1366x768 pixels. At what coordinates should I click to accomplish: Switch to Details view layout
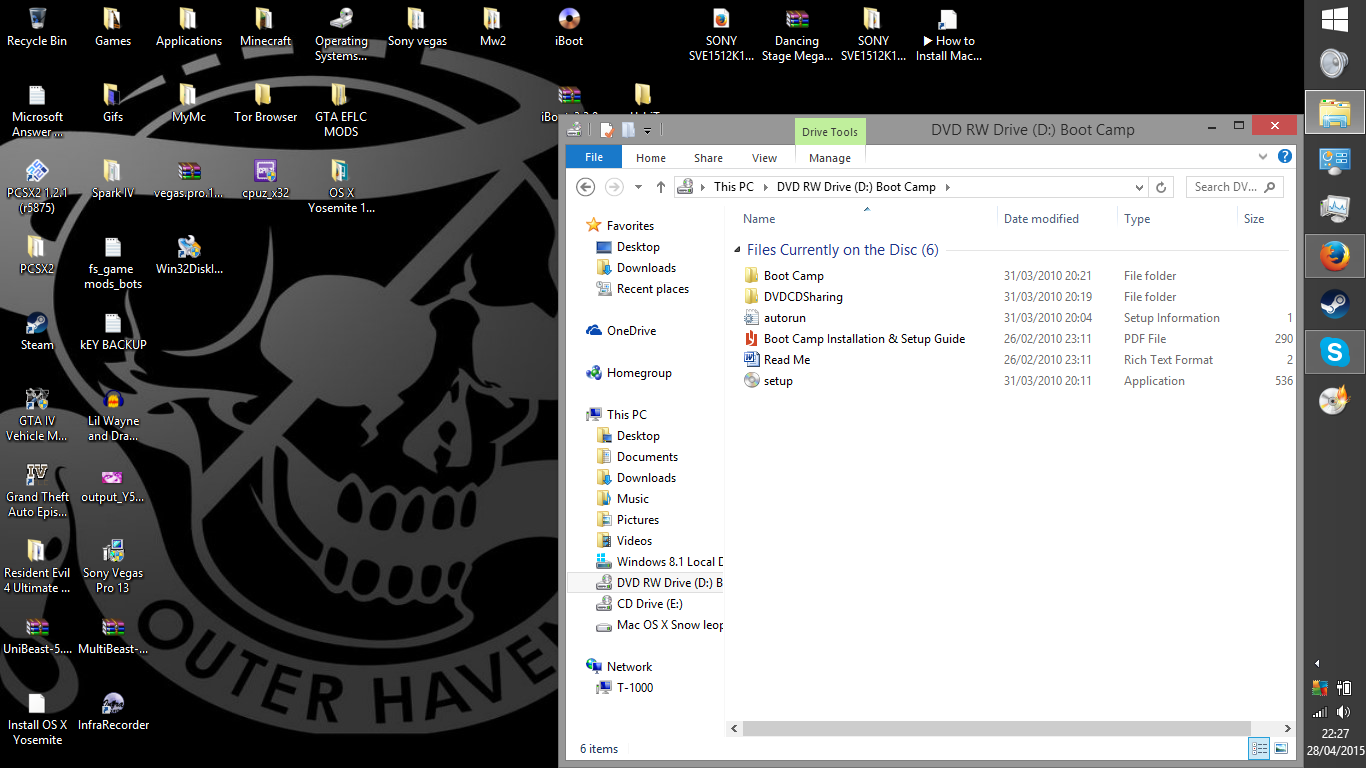(1259, 748)
